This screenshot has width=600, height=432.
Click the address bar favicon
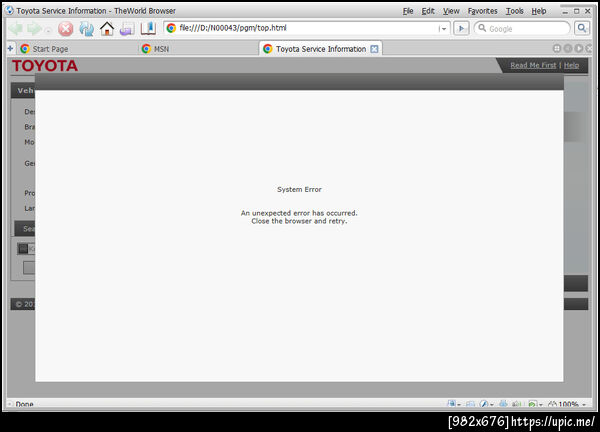click(171, 28)
